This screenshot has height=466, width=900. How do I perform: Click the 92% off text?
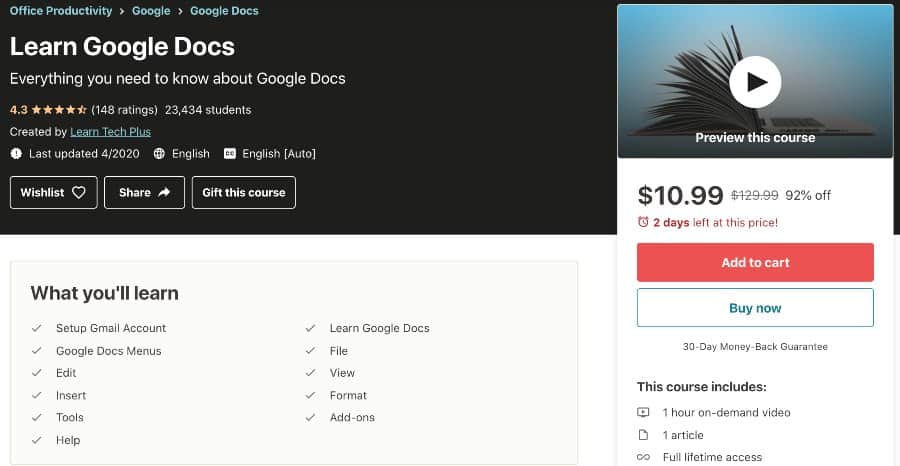[808, 196]
